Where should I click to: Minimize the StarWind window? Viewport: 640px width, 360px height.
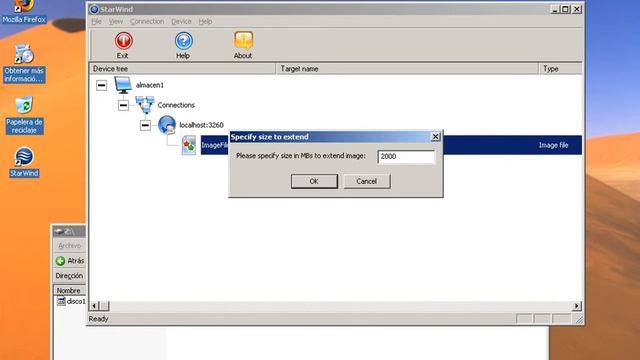coord(554,9)
